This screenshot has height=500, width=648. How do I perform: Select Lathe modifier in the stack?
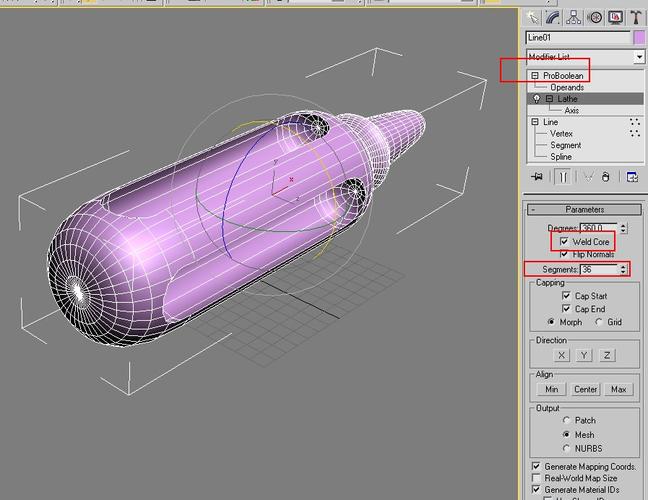567,99
